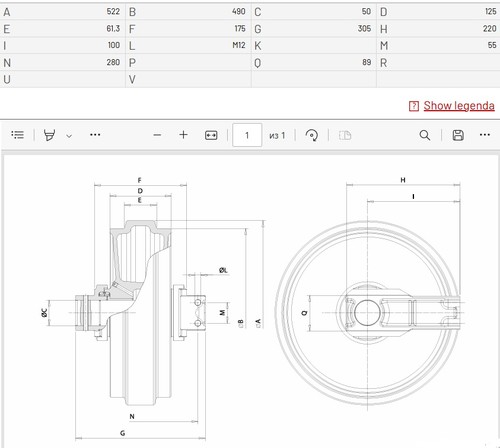Screen dimensions: 500x448
Task: Select the value 50 for dimension C
Action: [366, 11]
